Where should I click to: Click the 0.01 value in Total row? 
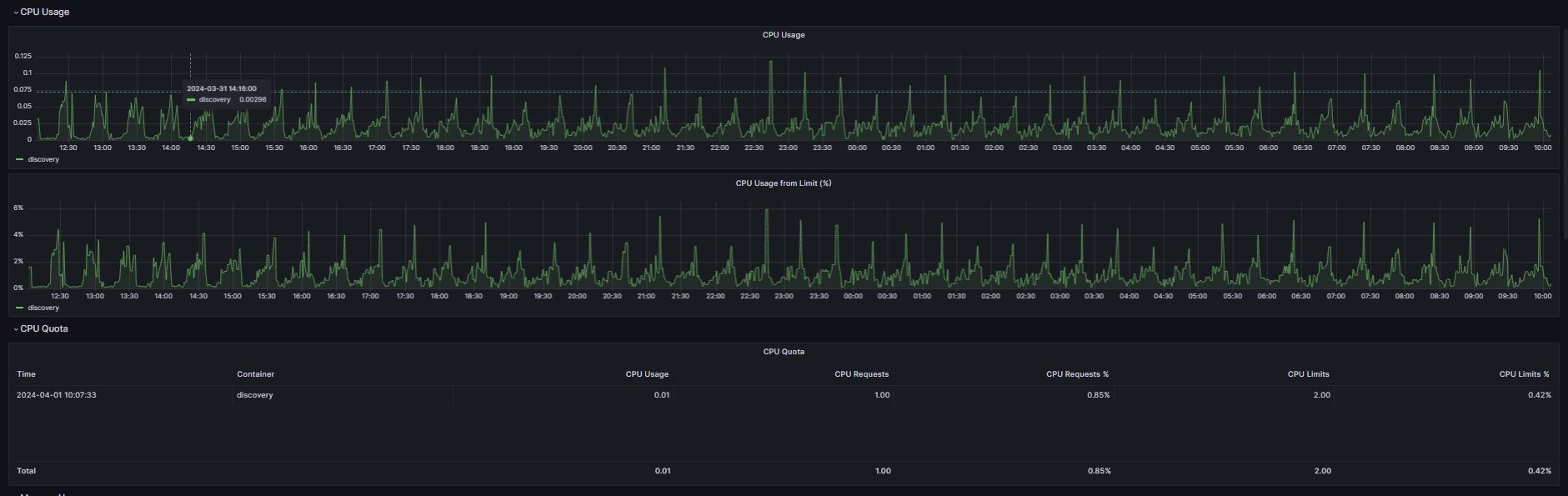pyautogui.click(x=663, y=471)
